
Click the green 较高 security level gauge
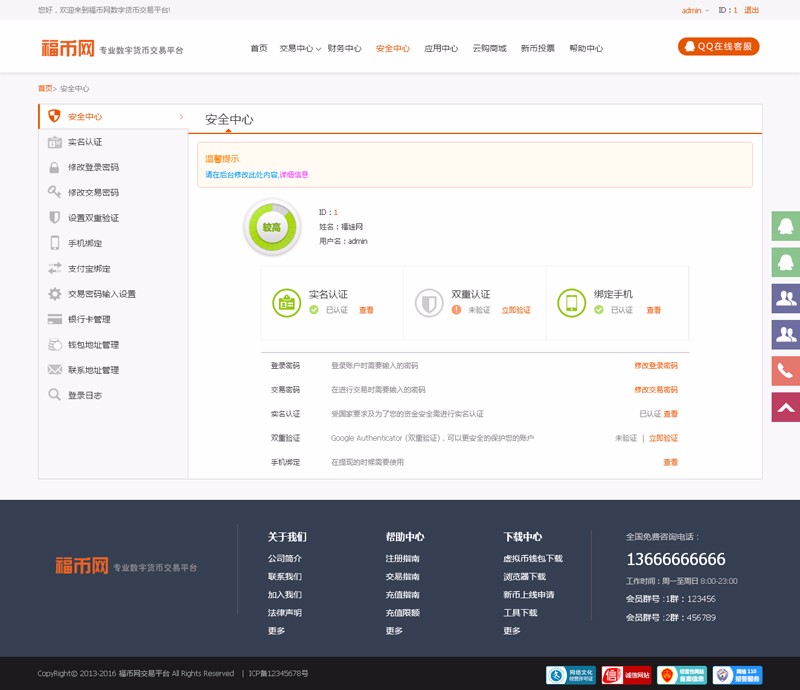(x=272, y=227)
